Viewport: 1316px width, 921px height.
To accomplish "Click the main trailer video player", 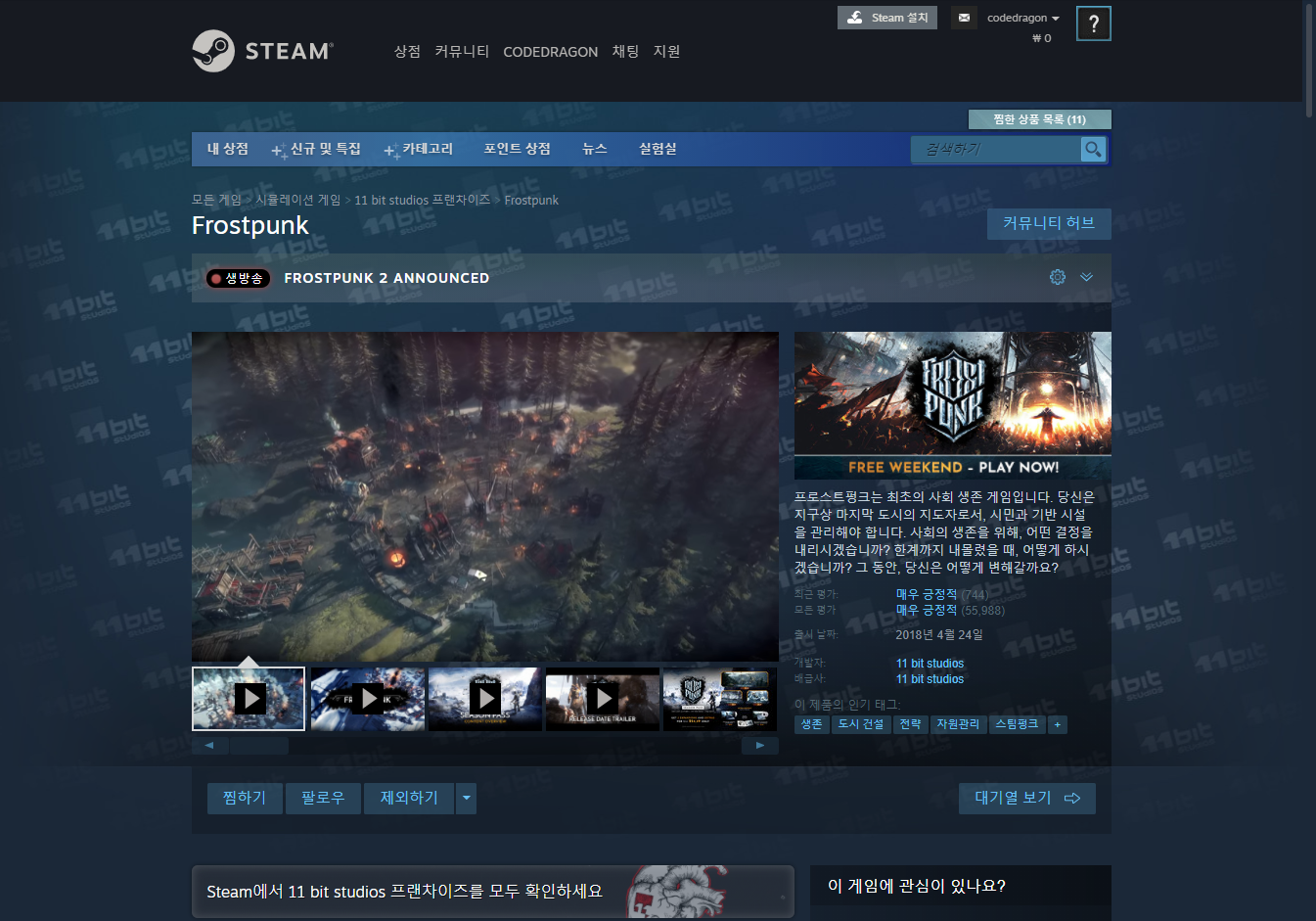I will [485, 496].
